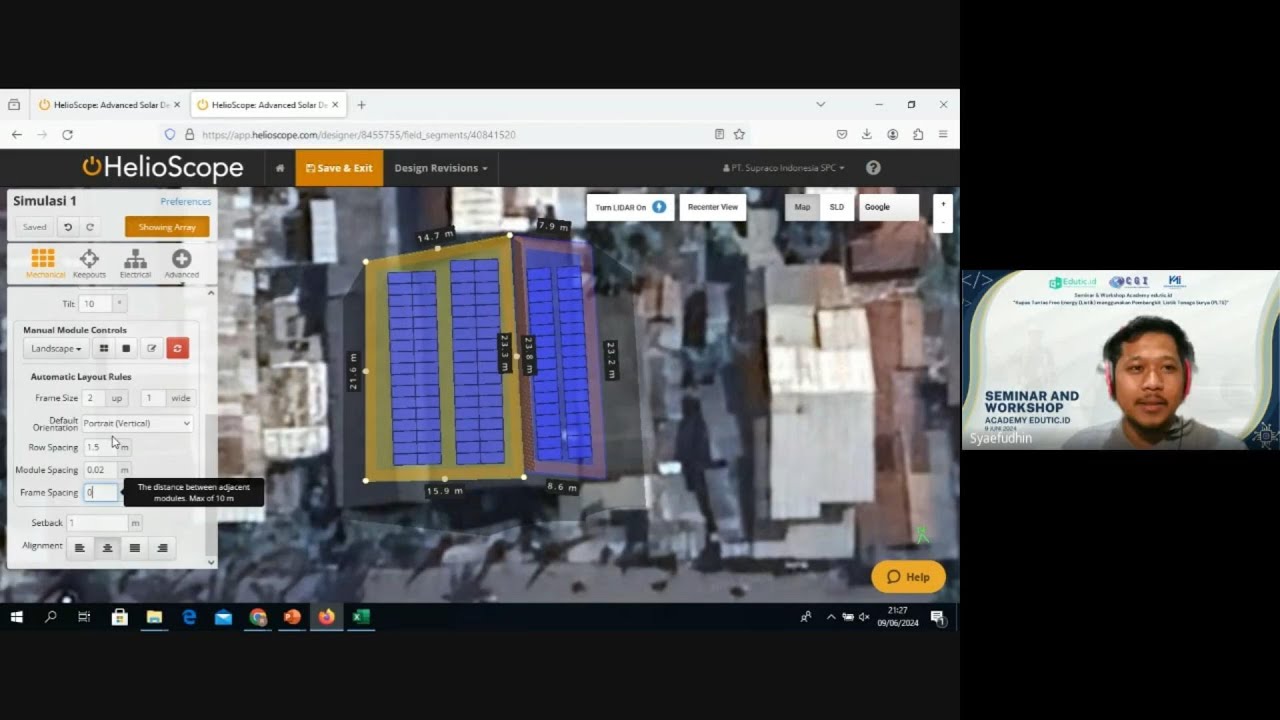1280x720 pixels.
Task: Bookmark this page with star icon
Action: [739, 134]
